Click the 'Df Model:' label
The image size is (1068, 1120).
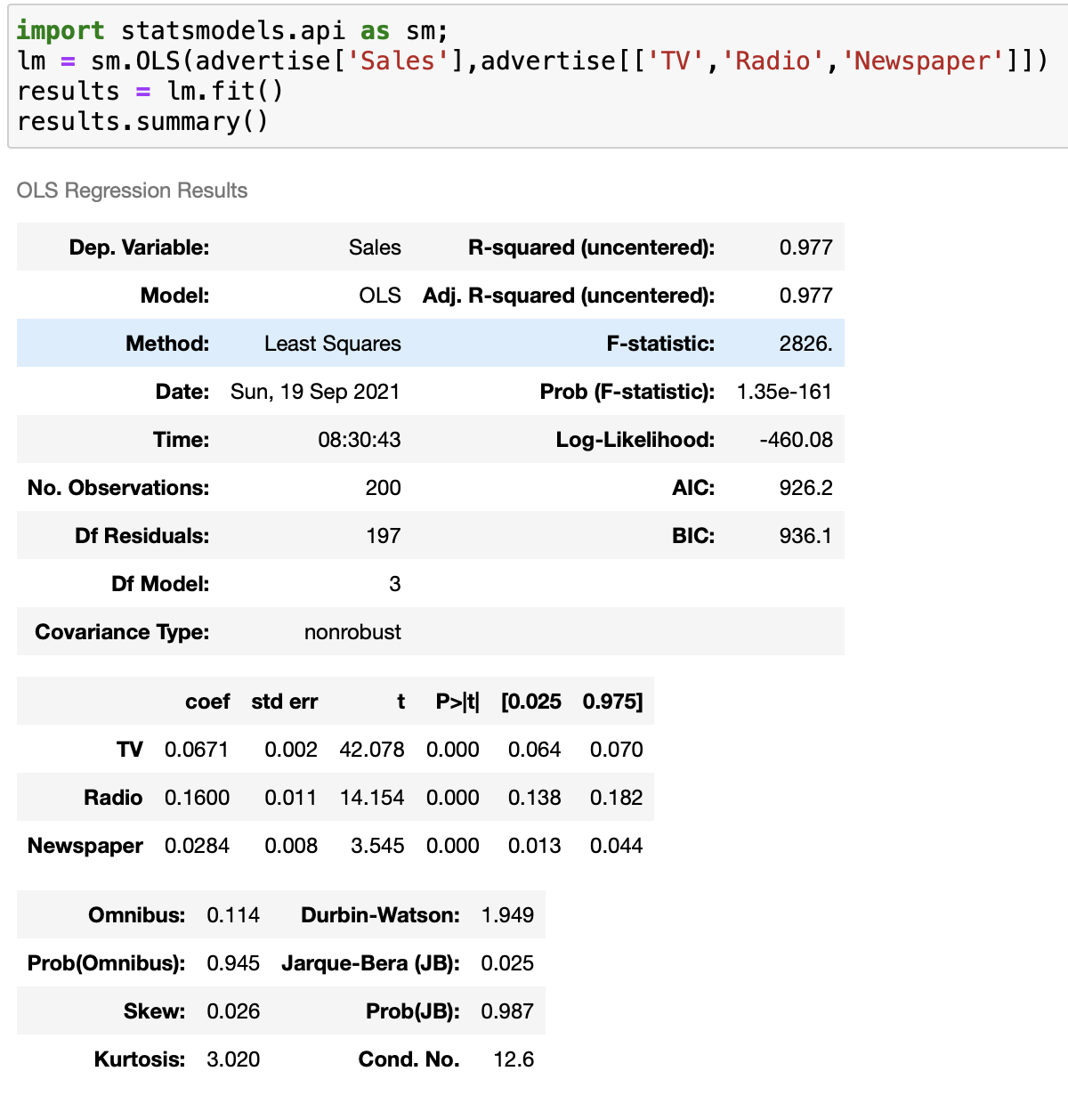click(160, 584)
